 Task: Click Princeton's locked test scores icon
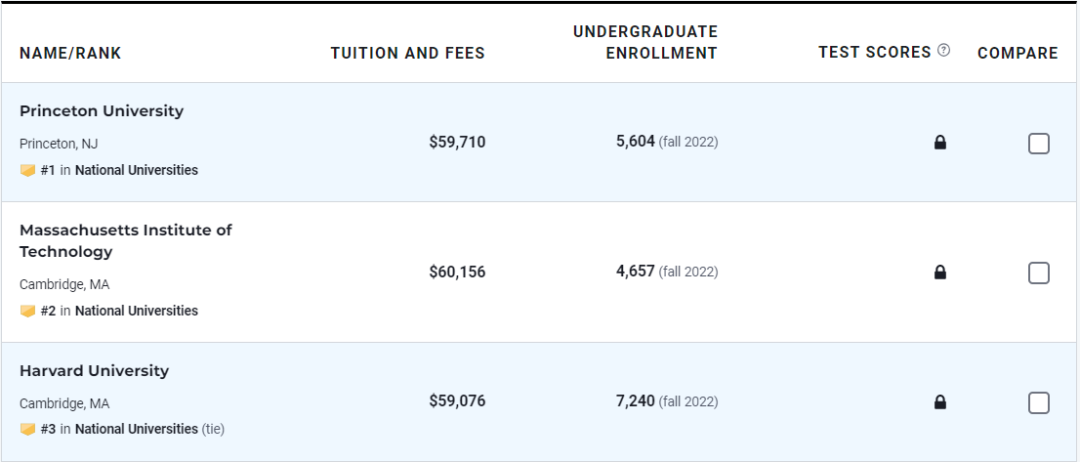940,143
